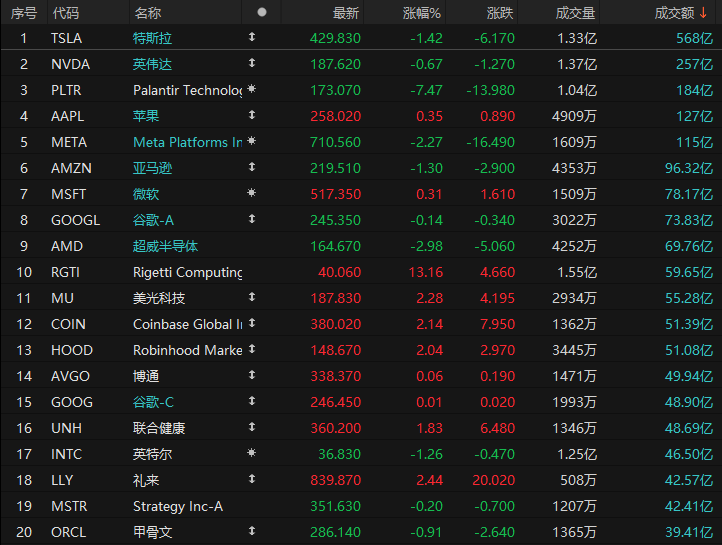722x545 pixels.
Task: Click the red sort arrow next to 成交额
Action: coord(704,13)
